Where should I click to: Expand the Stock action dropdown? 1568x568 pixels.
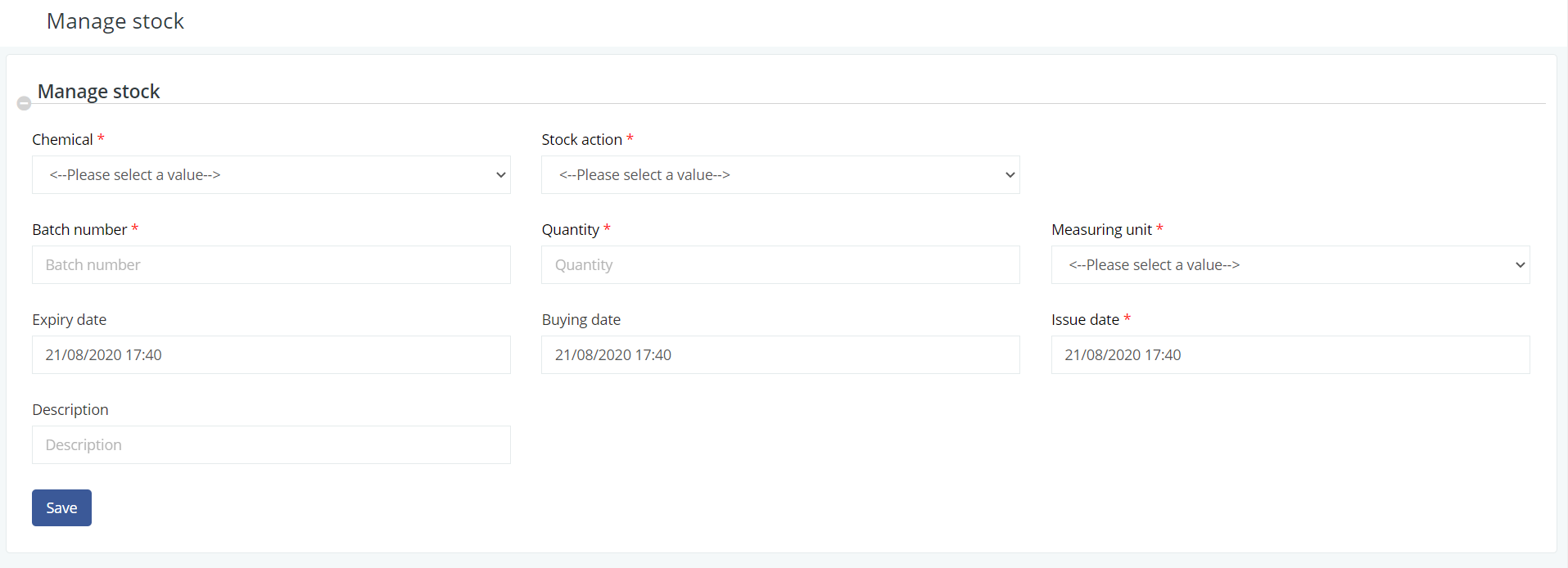(780, 175)
